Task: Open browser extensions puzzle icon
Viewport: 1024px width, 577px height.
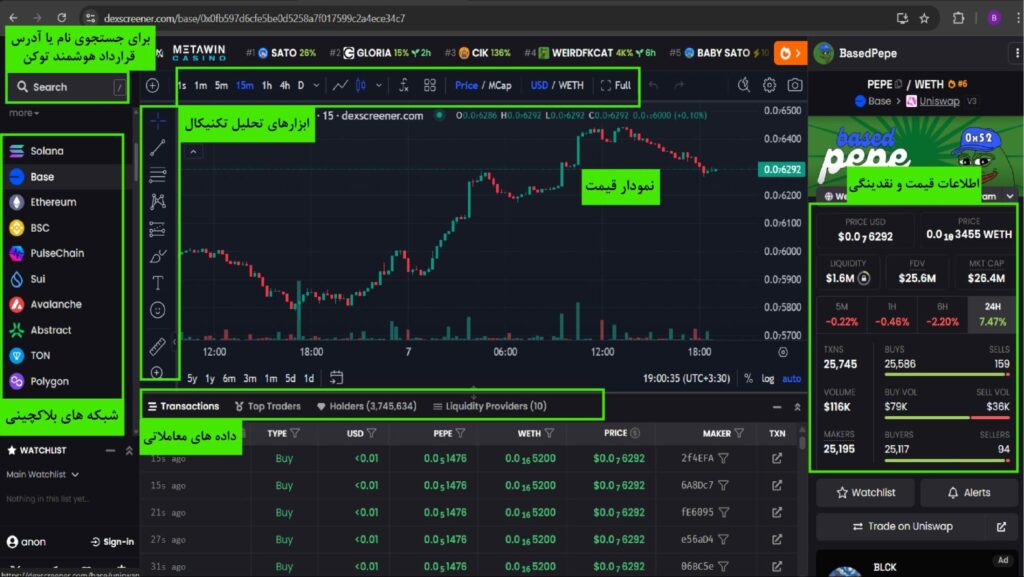Action: [x=958, y=18]
